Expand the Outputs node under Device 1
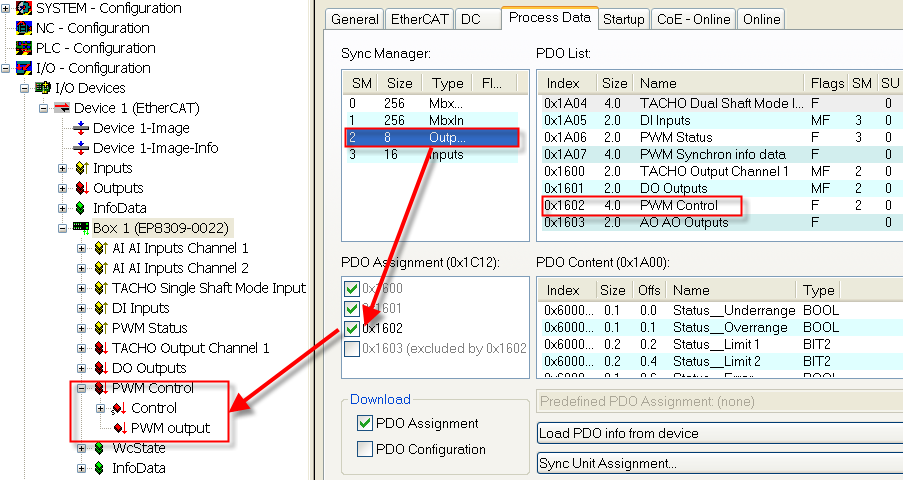The height and width of the screenshot is (480, 903). coord(62,188)
